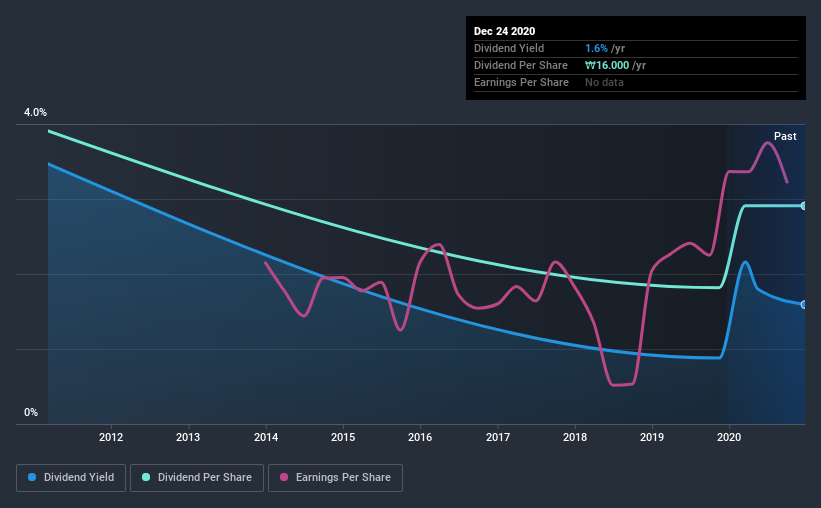Viewport: 821px width, 508px height.
Task: Click the 1.6% Dividend Yield value in tooltip
Action: [596, 48]
